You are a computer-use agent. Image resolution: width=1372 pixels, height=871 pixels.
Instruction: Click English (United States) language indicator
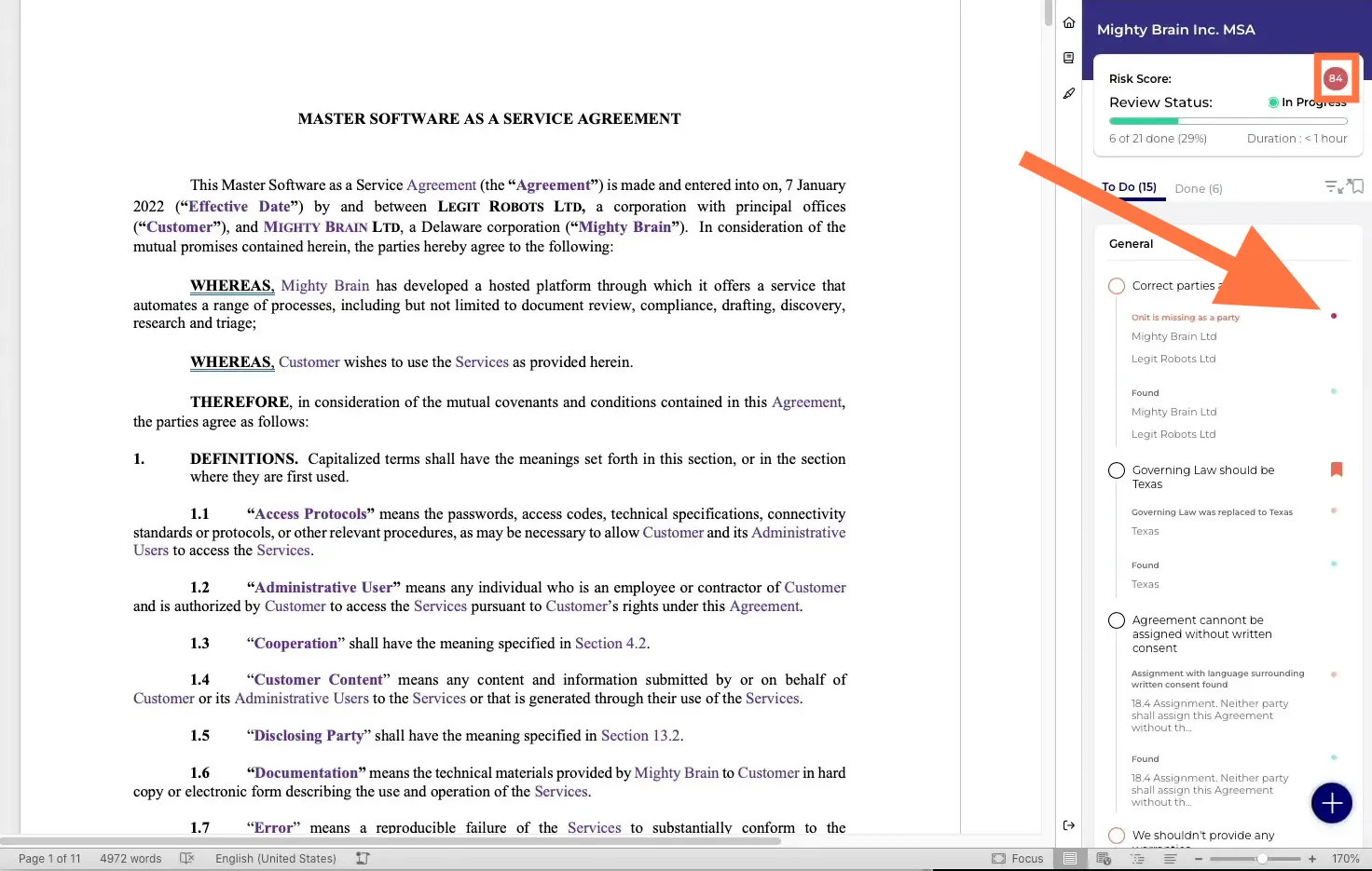coord(276,859)
